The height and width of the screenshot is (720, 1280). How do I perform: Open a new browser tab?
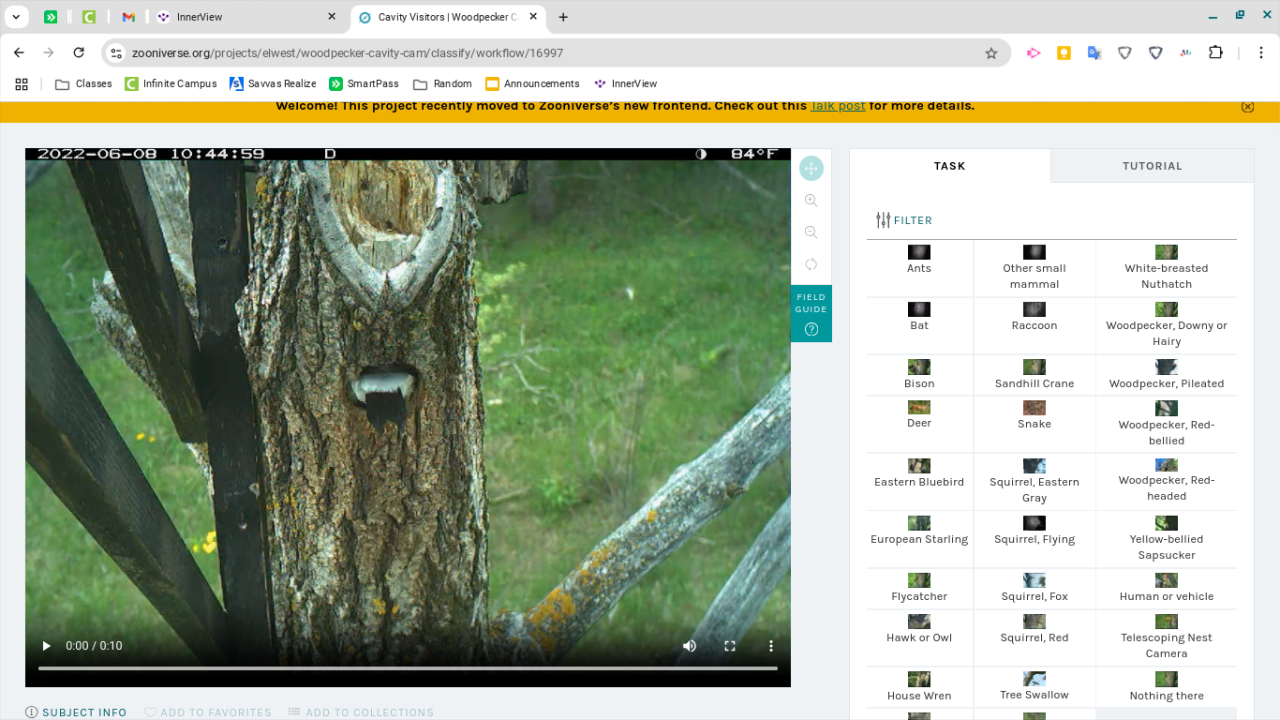pyautogui.click(x=563, y=17)
